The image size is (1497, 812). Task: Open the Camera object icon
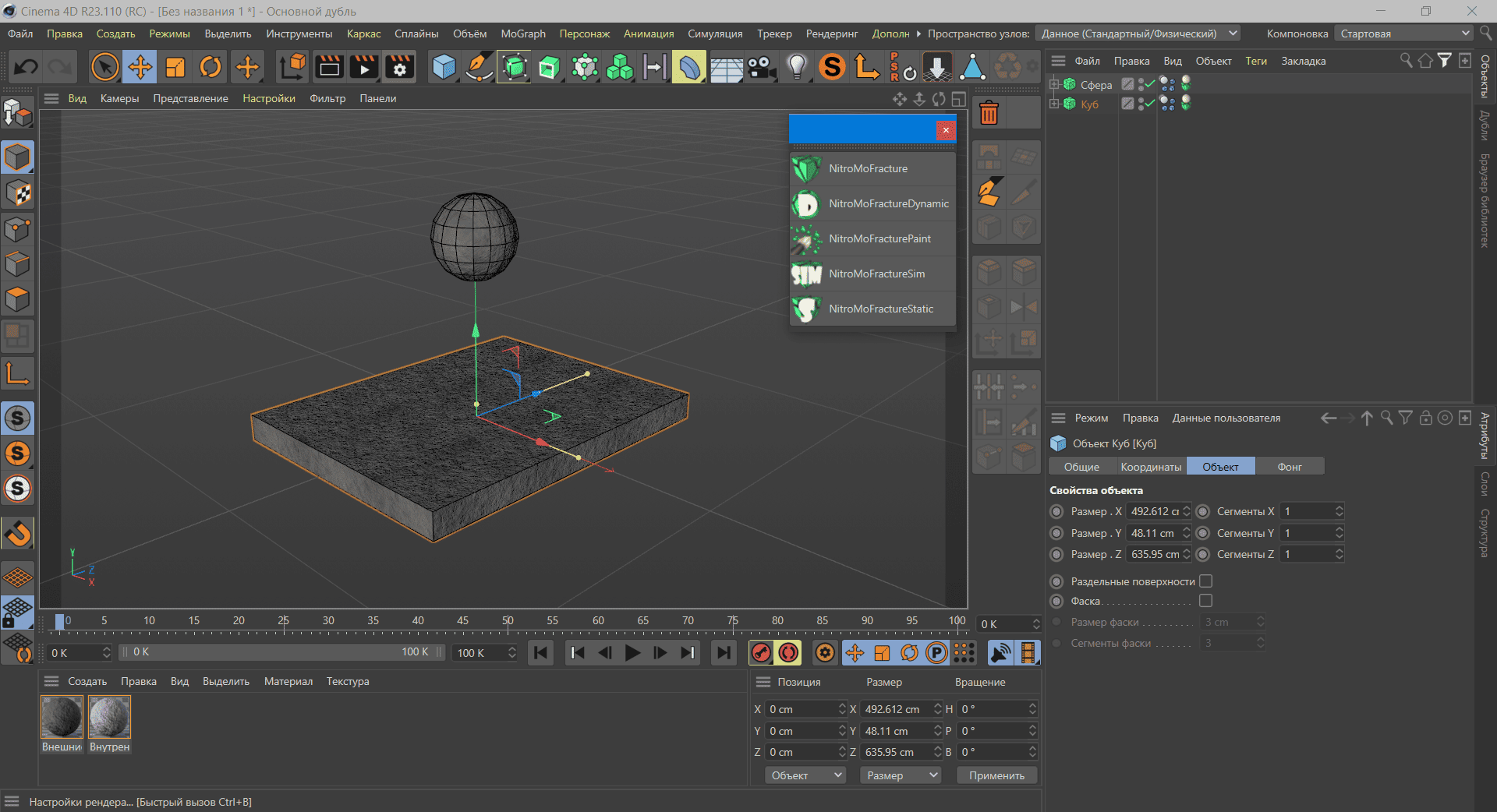[762, 67]
